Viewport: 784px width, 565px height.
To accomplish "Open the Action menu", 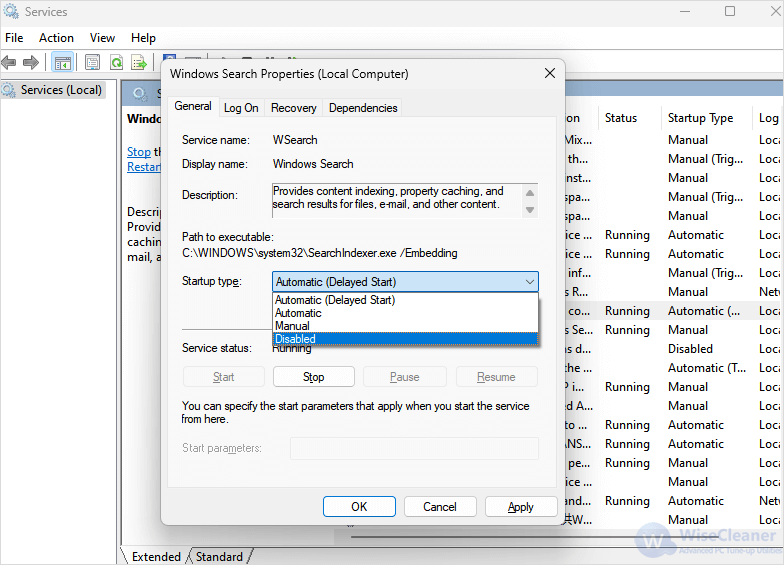I will coord(56,38).
